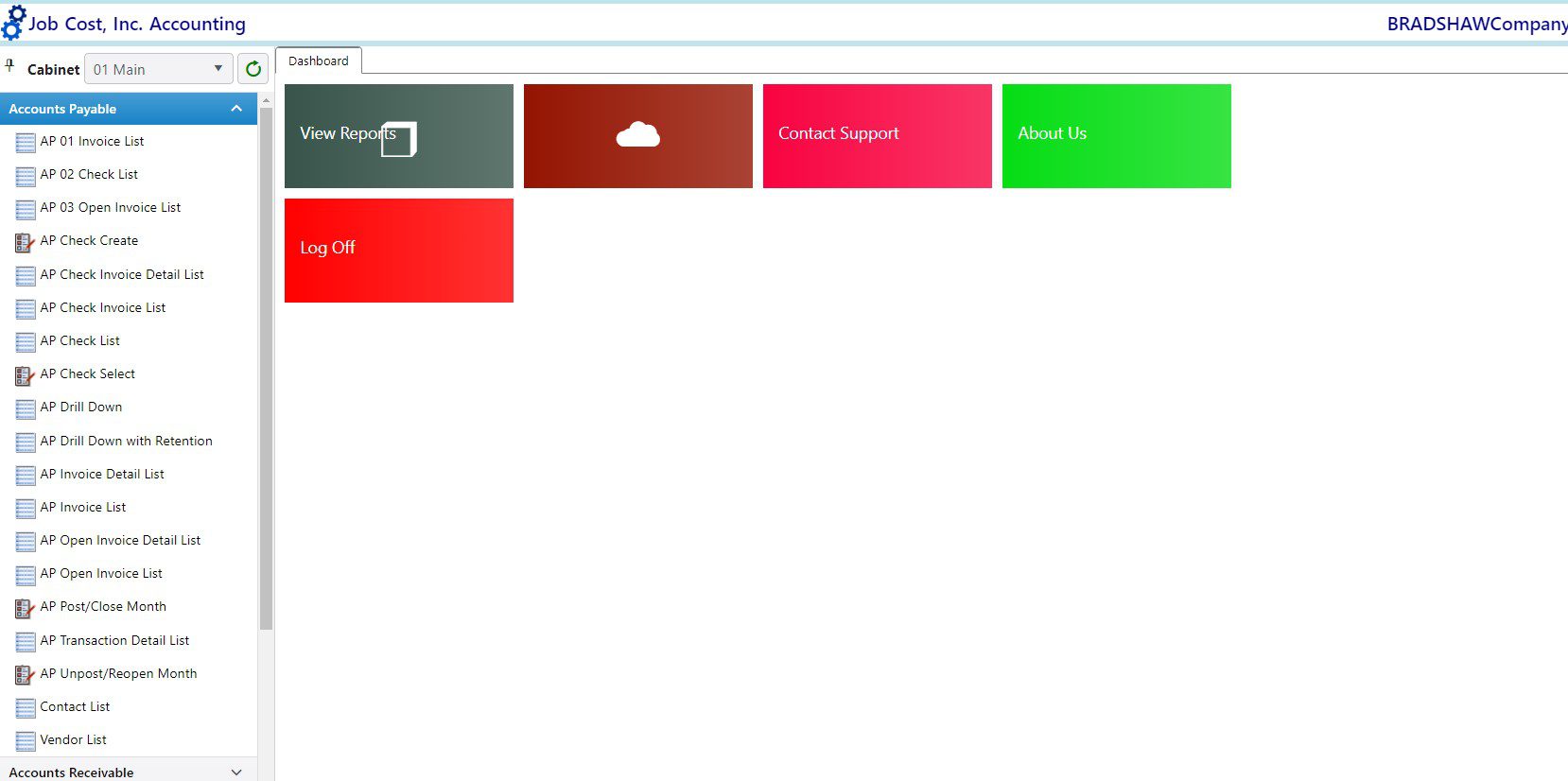Viewport: 1568px width, 781px height.
Task: Click the icon beside AP 01 Invoice List
Action: click(x=26, y=143)
